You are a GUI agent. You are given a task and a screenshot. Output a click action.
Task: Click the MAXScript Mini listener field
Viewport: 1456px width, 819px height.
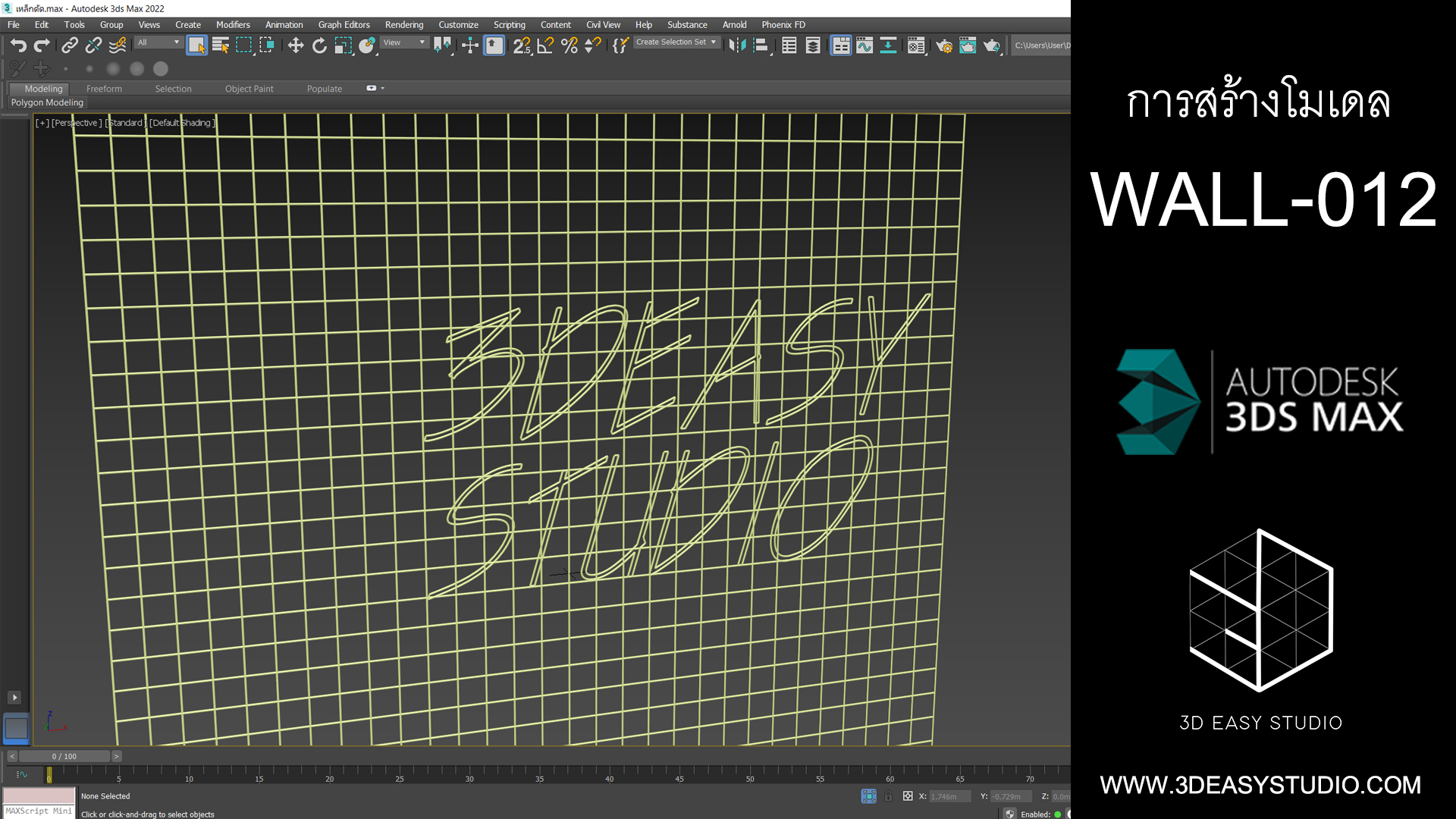coord(39,811)
